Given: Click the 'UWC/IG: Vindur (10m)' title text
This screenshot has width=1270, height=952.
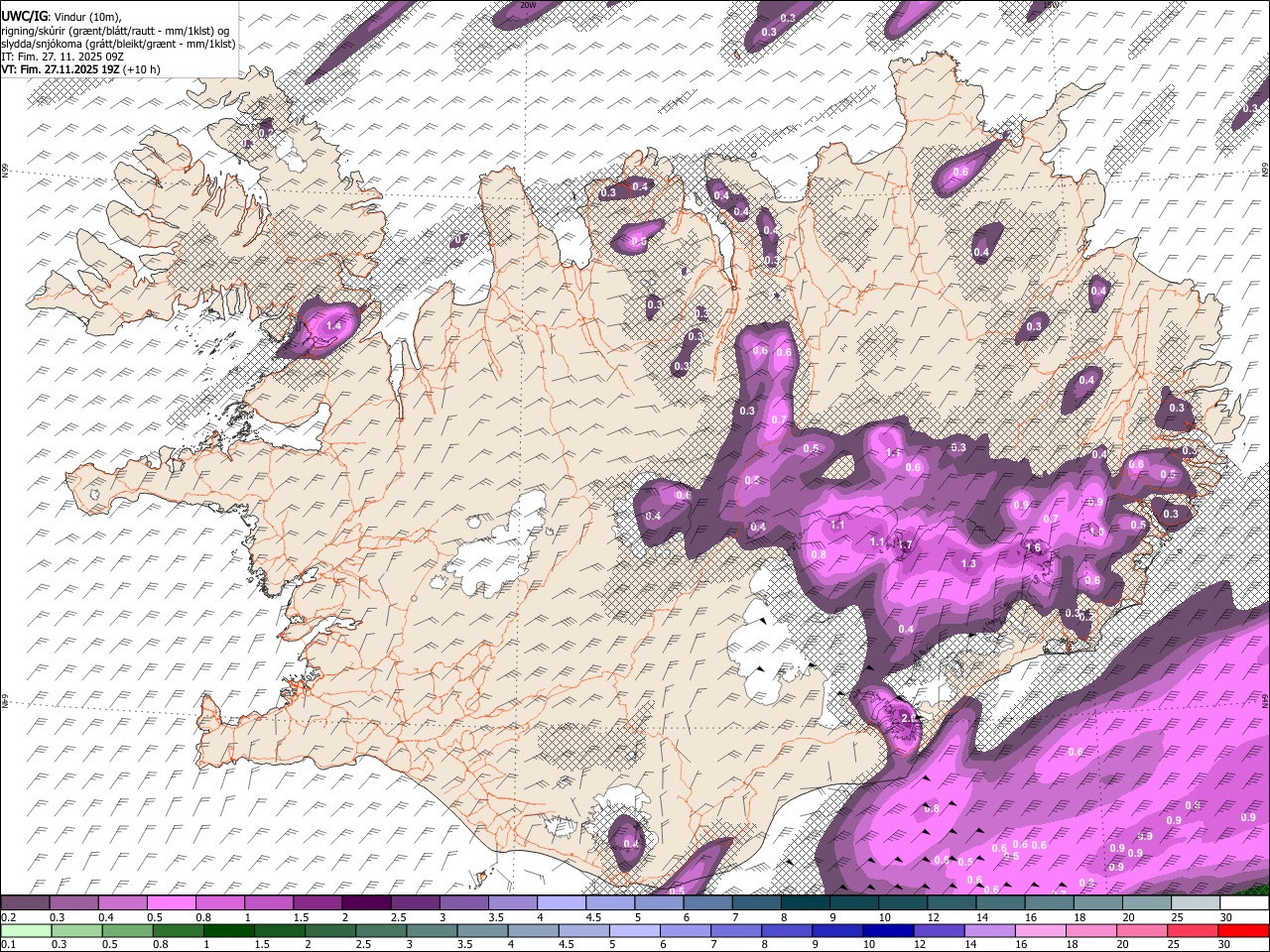Looking at the screenshot, I should 62,16.
